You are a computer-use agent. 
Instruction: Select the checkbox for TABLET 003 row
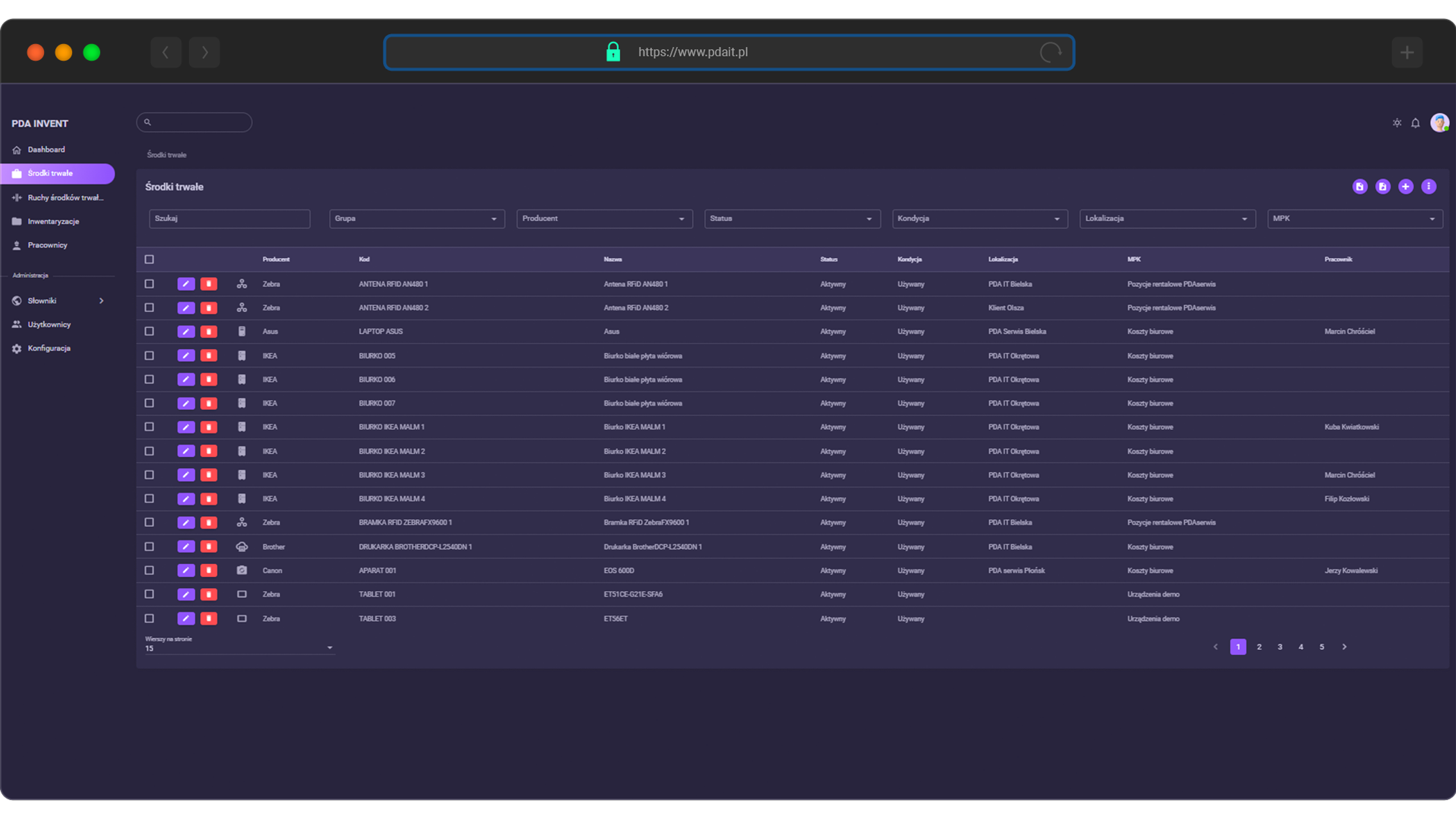(x=149, y=618)
